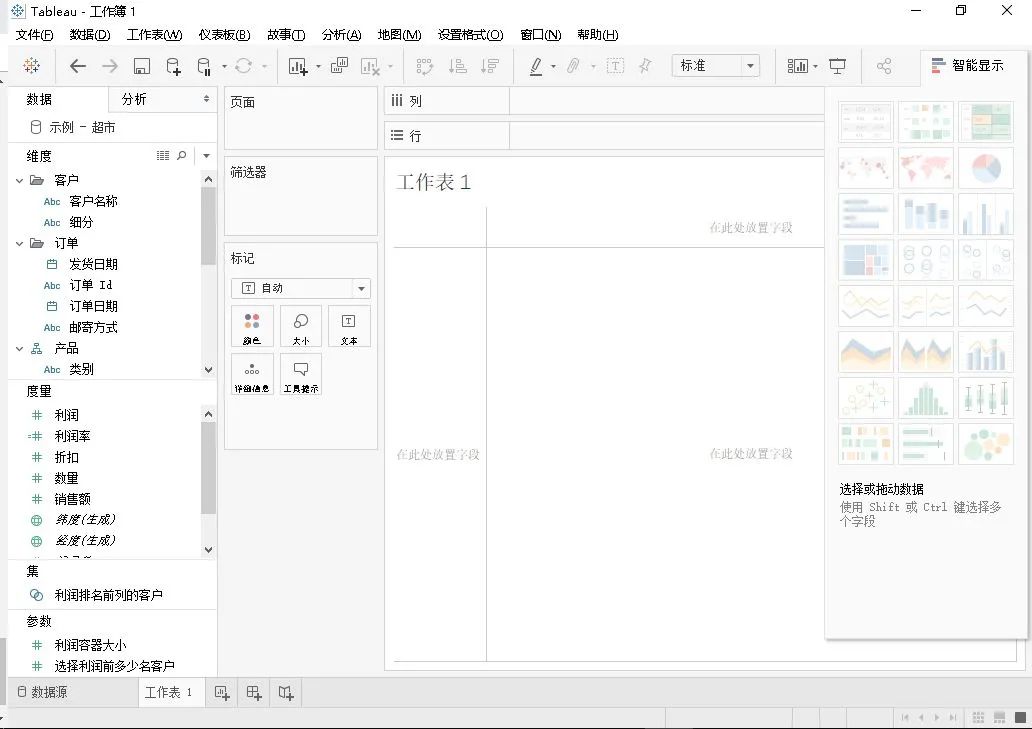Open the Text marks card
Image resolution: width=1032 pixels, height=729 pixels.
coord(349,326)
